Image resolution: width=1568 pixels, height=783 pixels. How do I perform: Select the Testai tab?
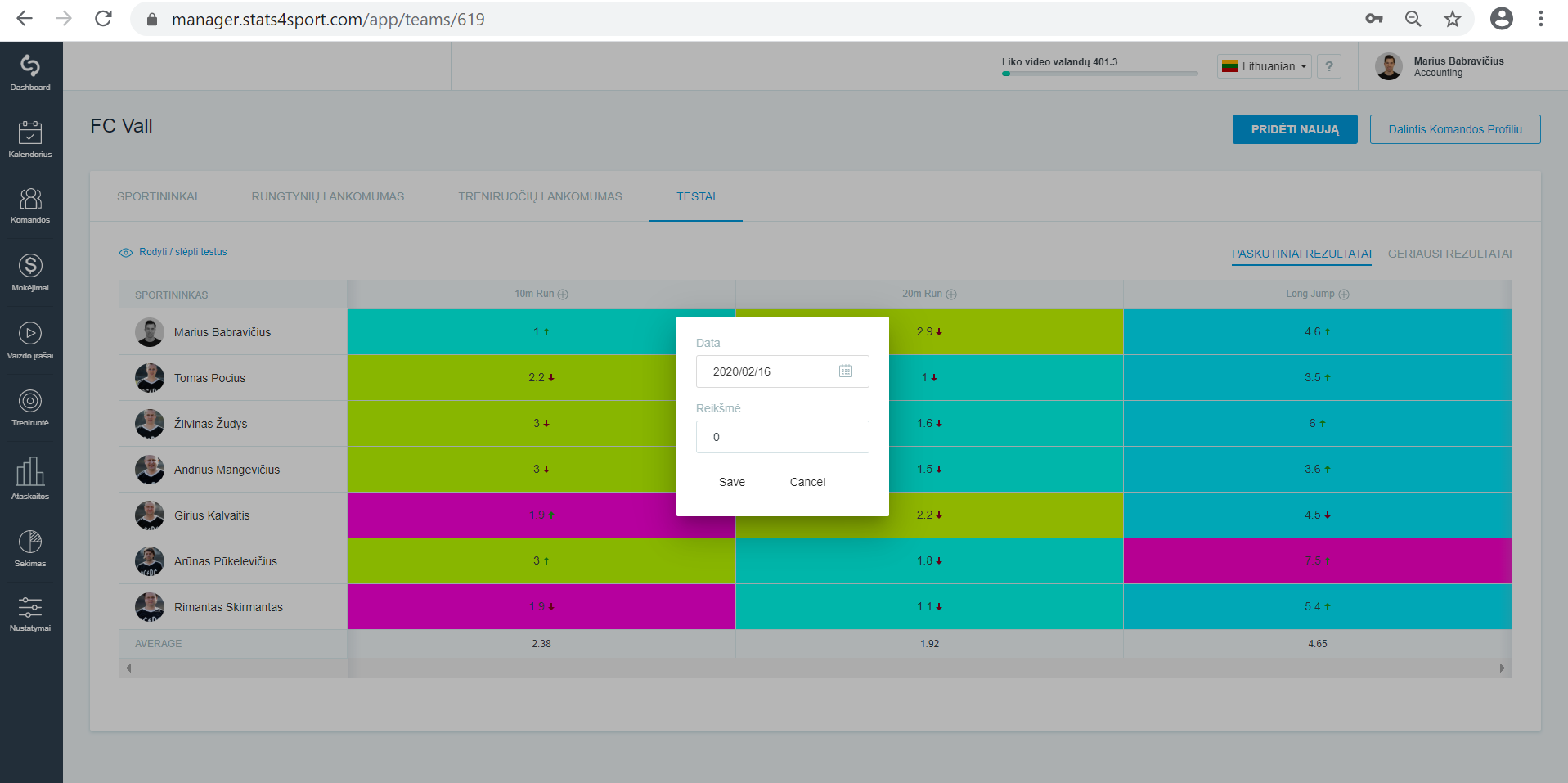click(696, 196)
